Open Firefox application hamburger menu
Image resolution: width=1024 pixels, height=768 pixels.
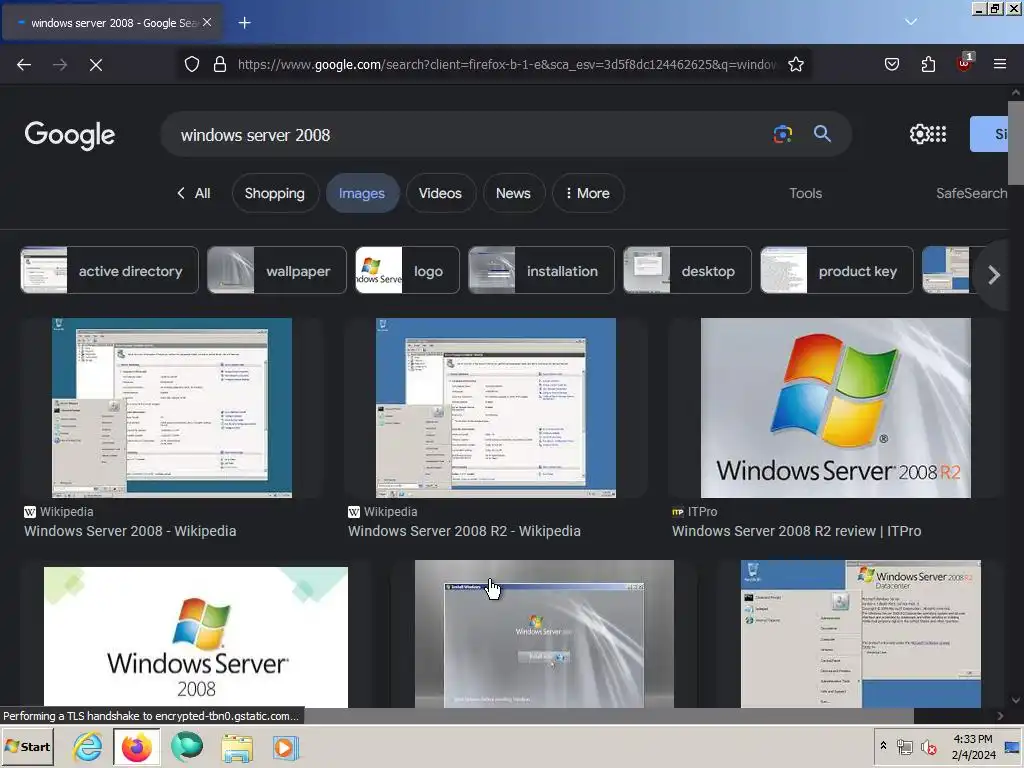click(x=999, y=64)
